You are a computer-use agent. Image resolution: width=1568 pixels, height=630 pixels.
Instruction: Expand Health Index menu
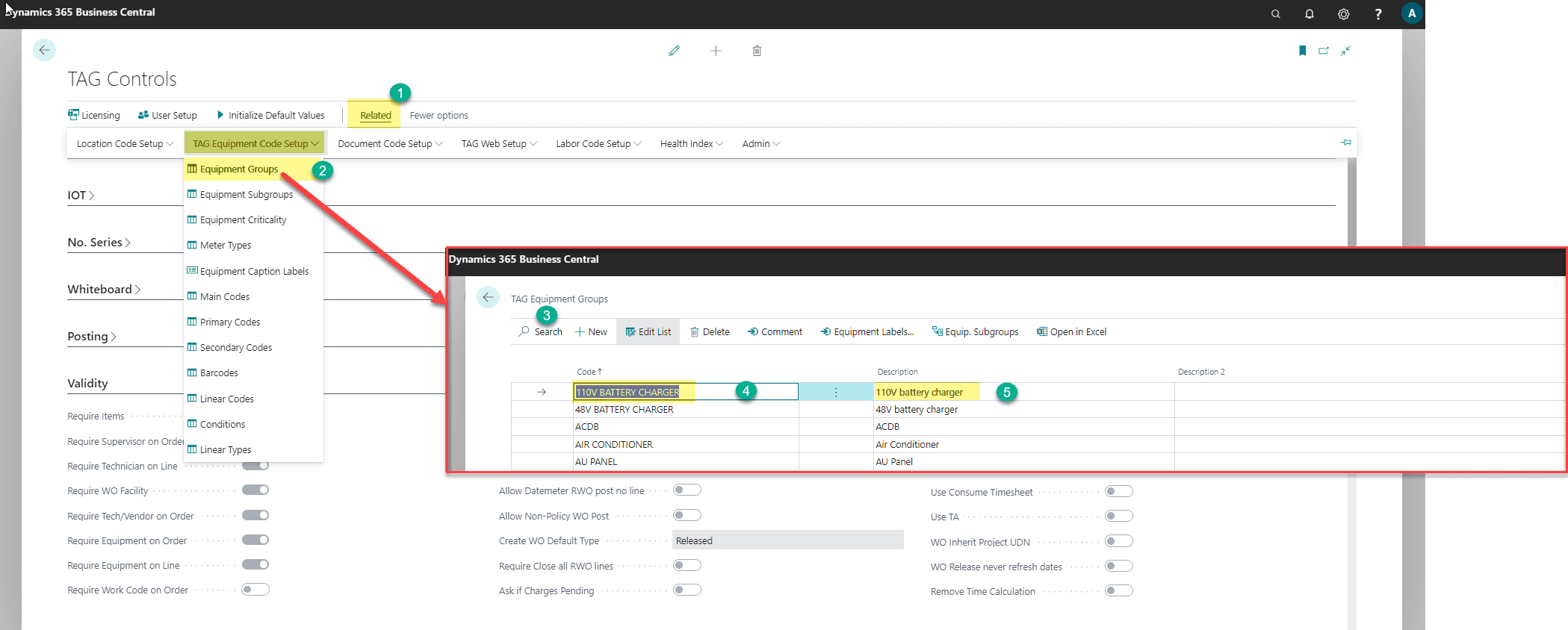point(692,143)
